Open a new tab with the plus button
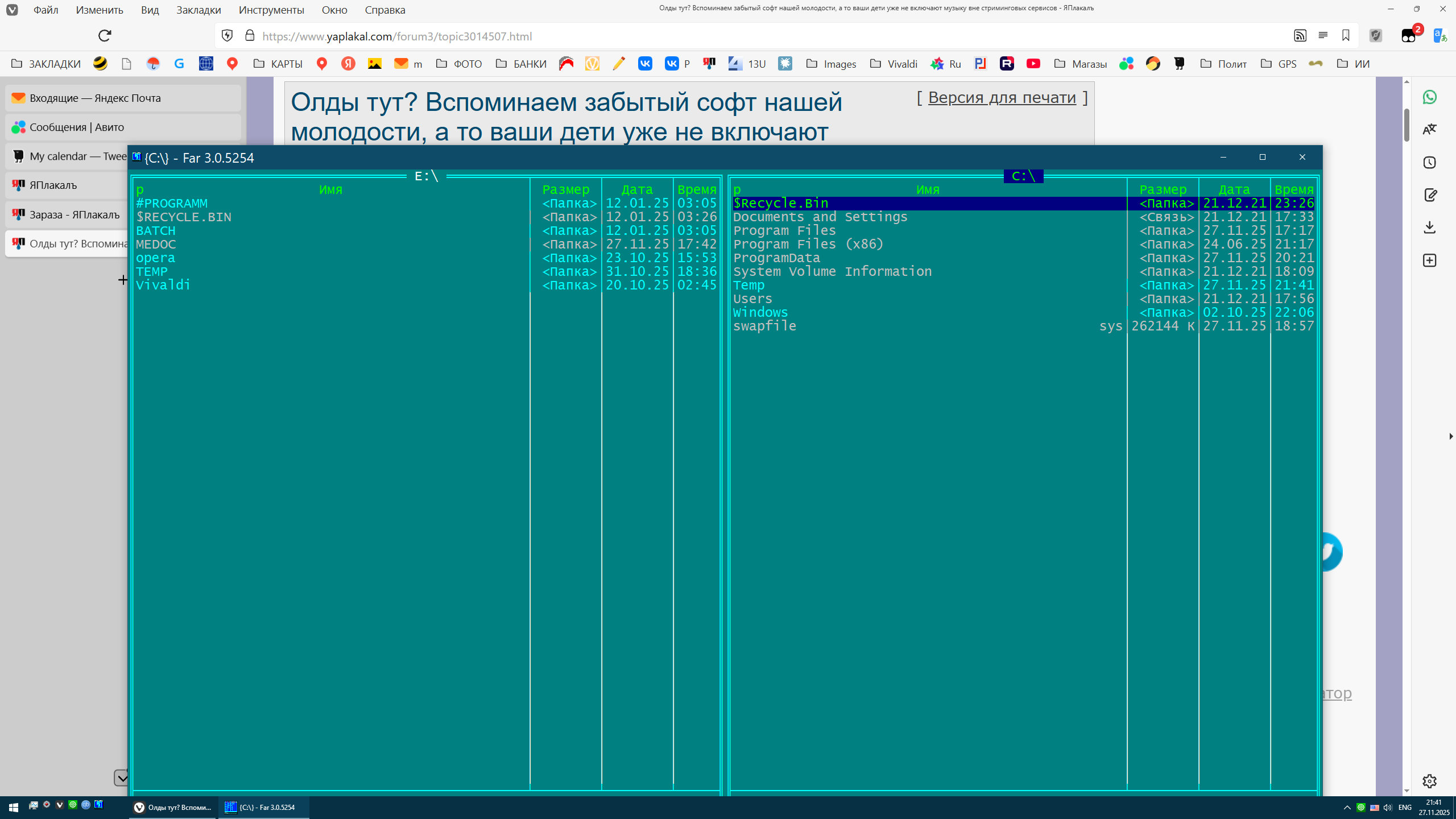The height and width of the screenshot is (819, 1456). [x=123, y=280]
